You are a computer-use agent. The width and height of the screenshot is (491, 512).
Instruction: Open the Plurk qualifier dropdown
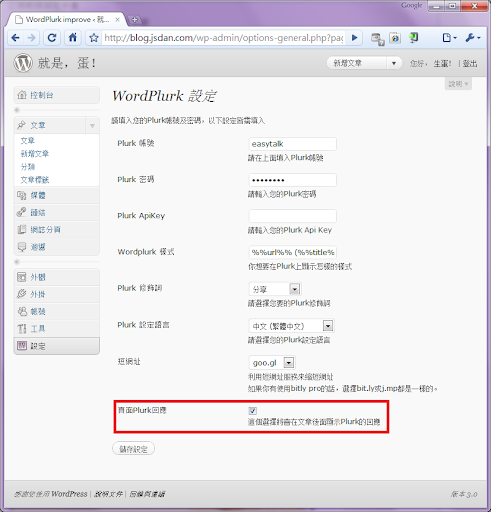[275, 289]
